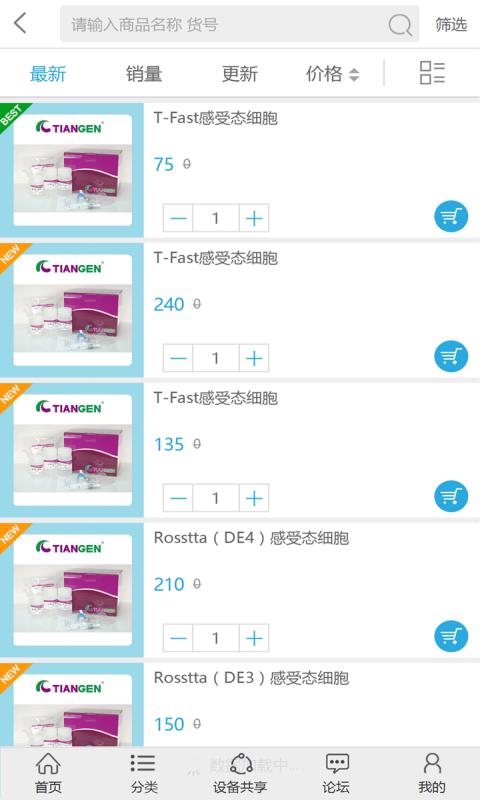Open the 首页 home tab

(48, 773)
